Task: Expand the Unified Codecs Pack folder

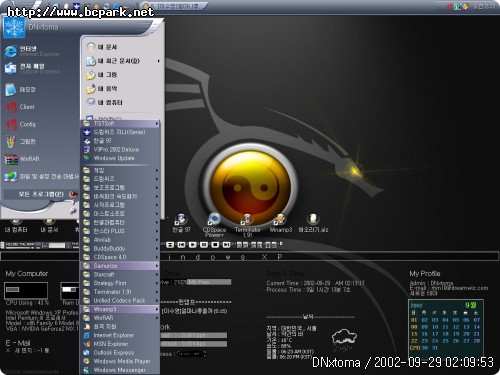Action: [120, 300]
